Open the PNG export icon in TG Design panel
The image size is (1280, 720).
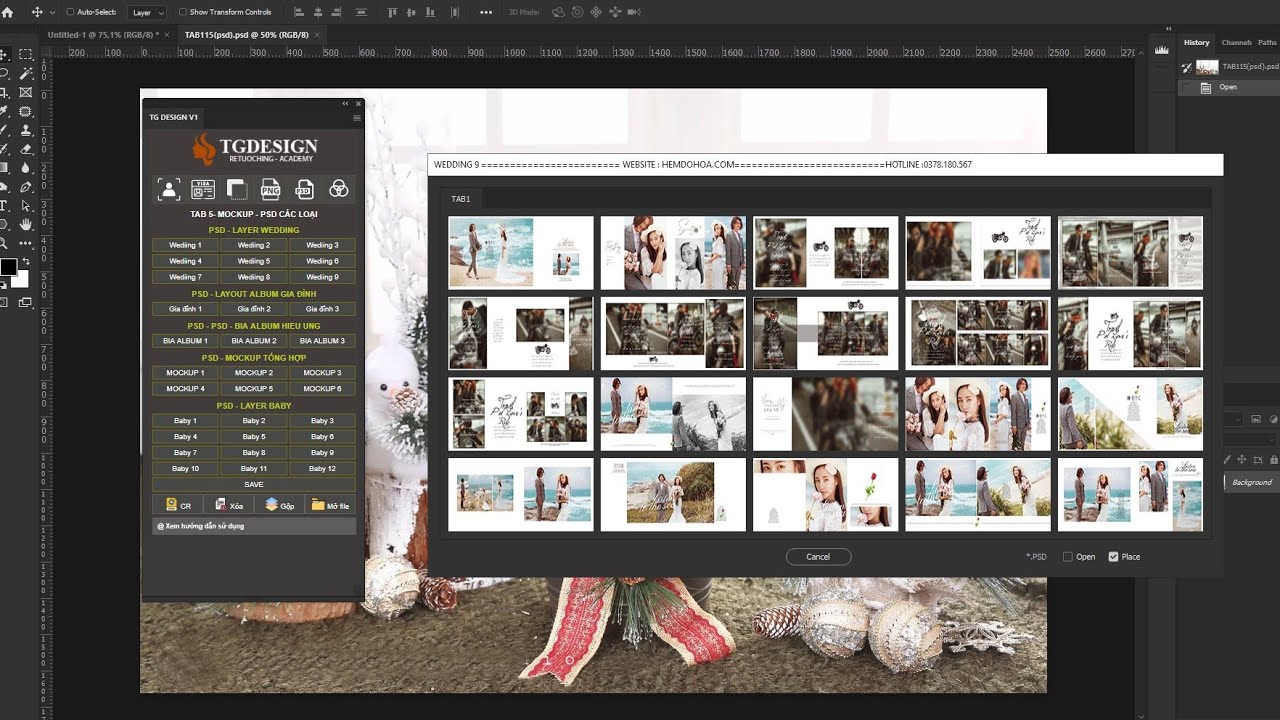click(270, 189)
